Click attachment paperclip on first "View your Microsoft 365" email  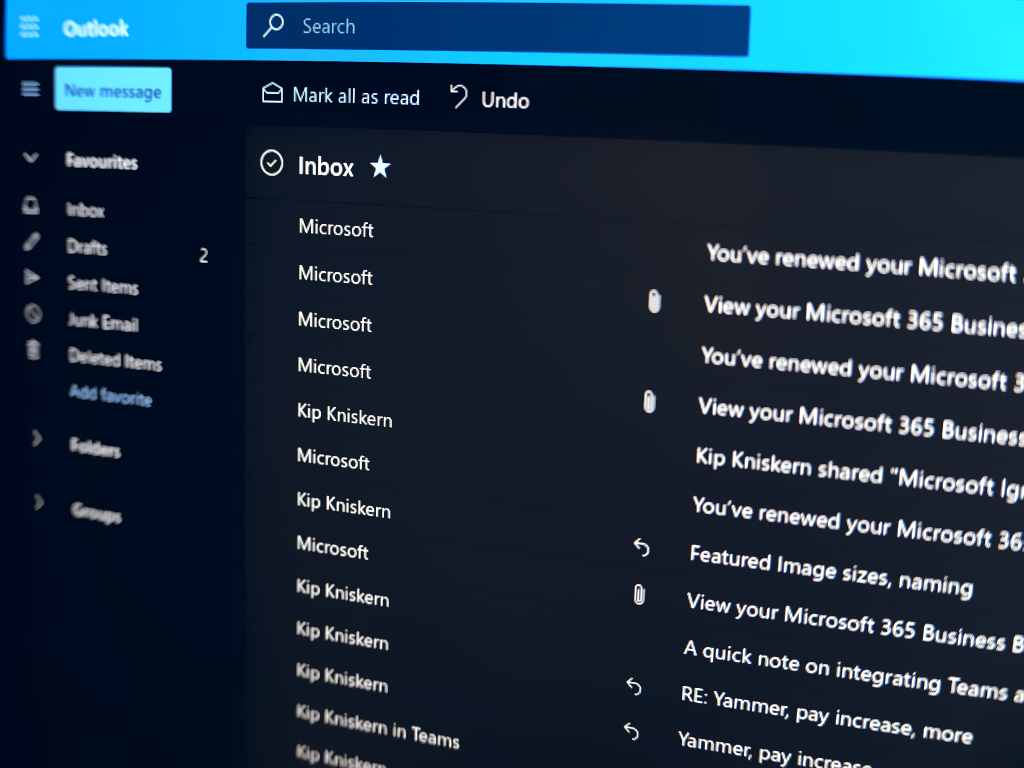pyautogui.click(x=654, y=301)
